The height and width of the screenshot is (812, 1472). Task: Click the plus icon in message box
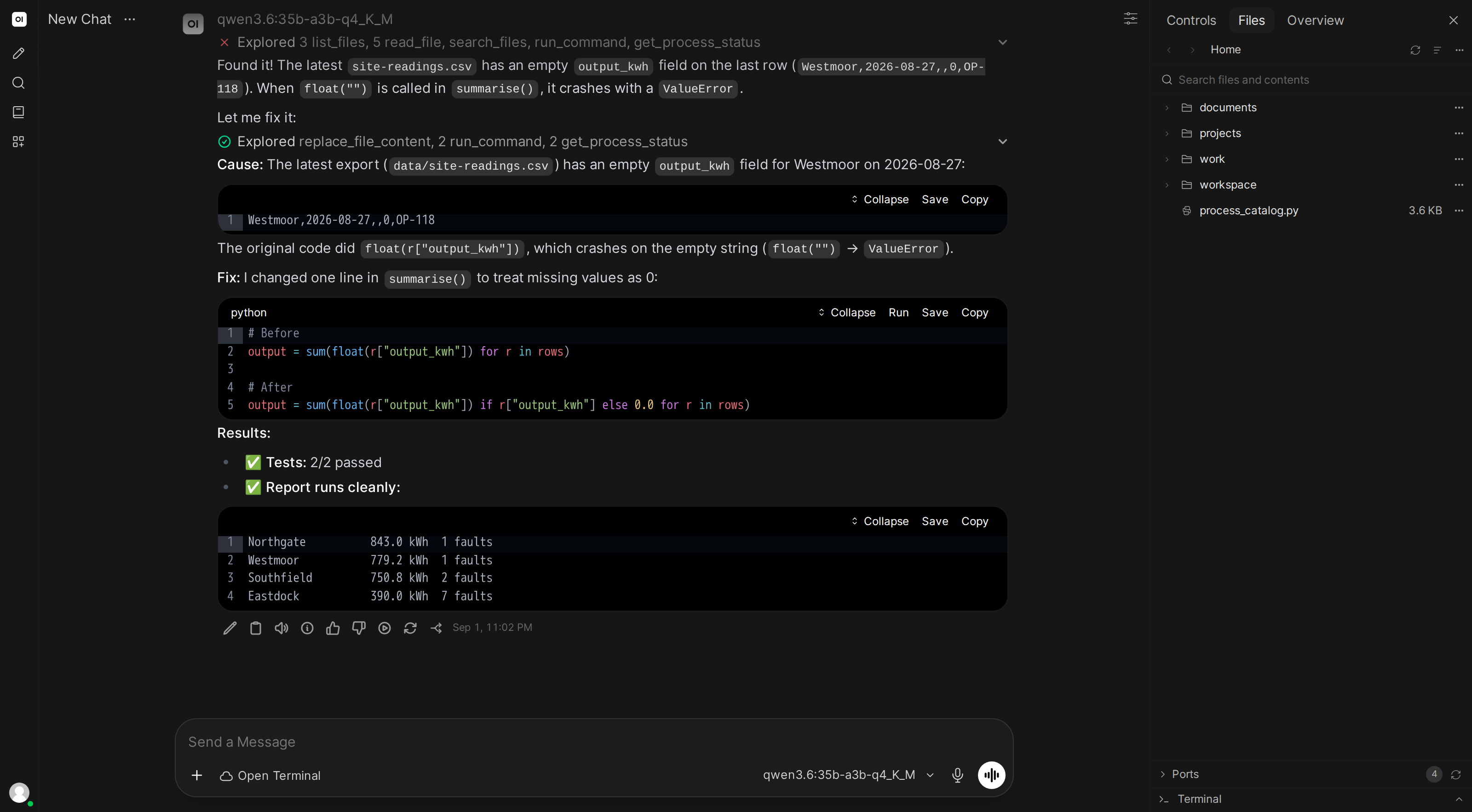pos(196,776)
